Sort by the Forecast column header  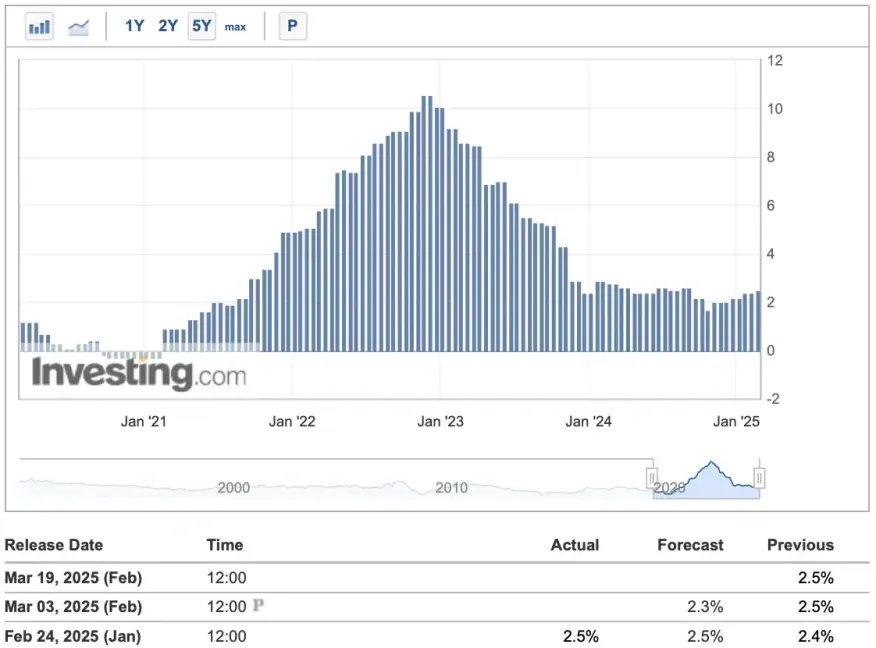point(690,545)
